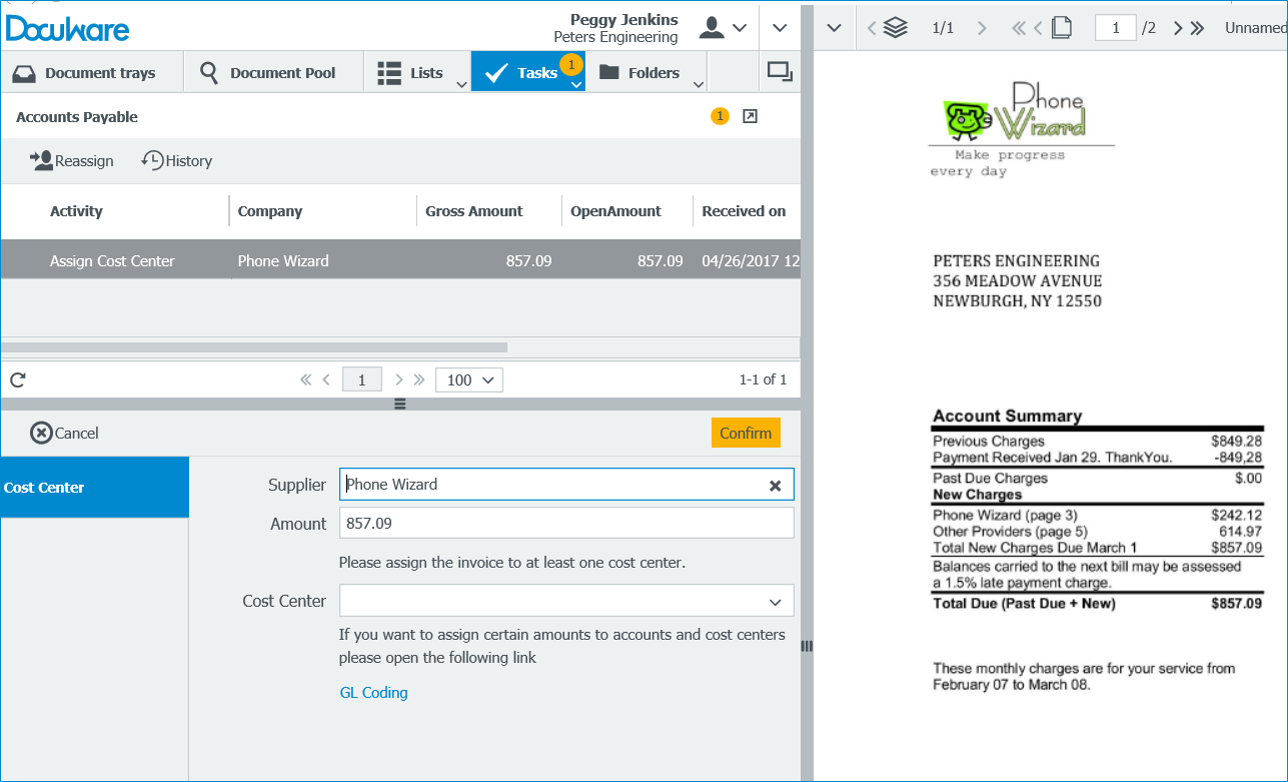Click the refresh list icon
The width and height of the screenshot is (1288, 782).
17,380
